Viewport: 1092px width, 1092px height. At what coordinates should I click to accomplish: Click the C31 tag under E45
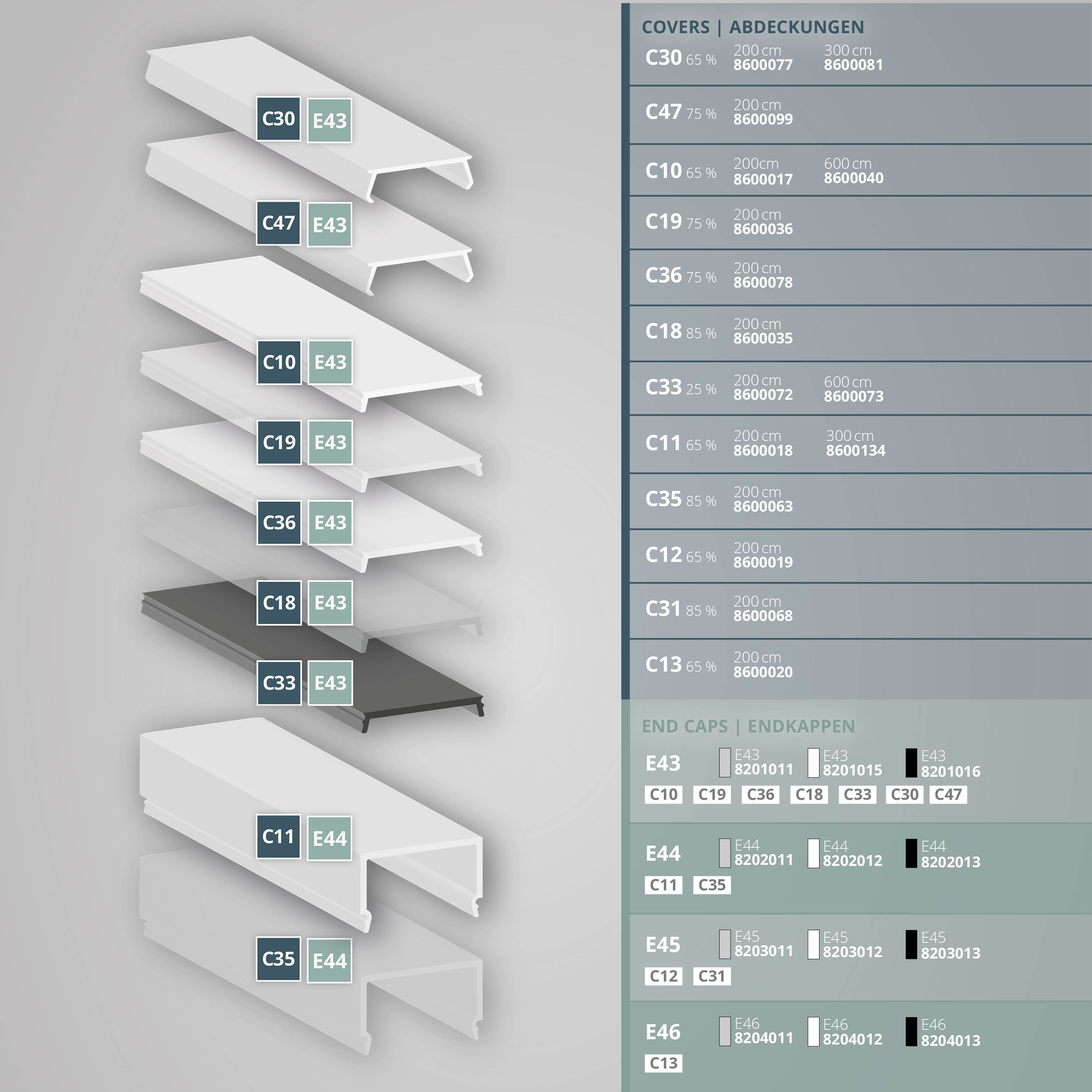pyautogui.click(x=711, y=976)
